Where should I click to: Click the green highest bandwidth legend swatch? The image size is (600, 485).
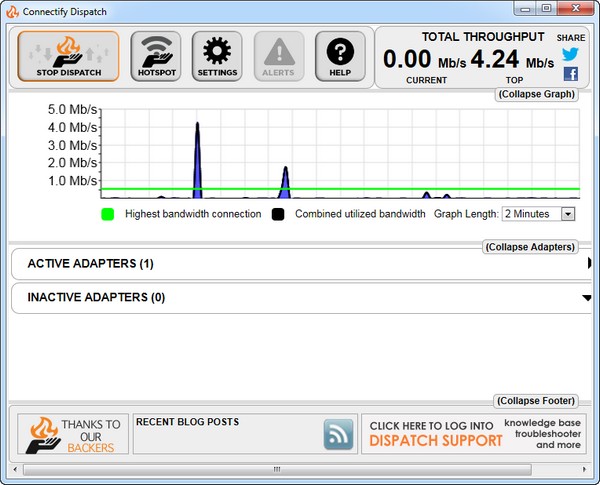pos(108,214)
